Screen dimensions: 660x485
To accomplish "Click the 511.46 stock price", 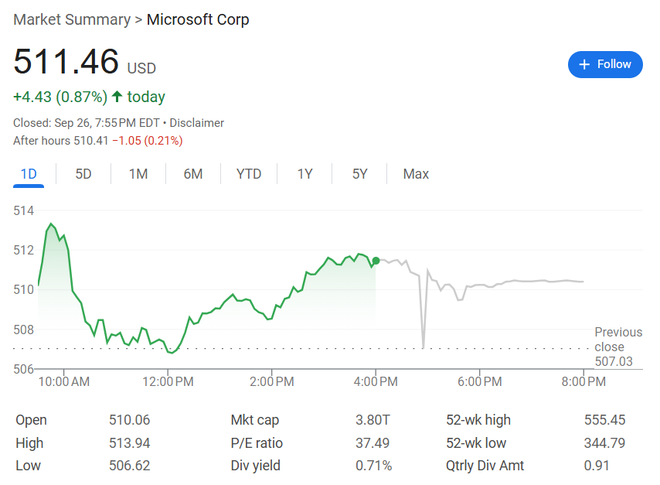I will coord(66,63).
